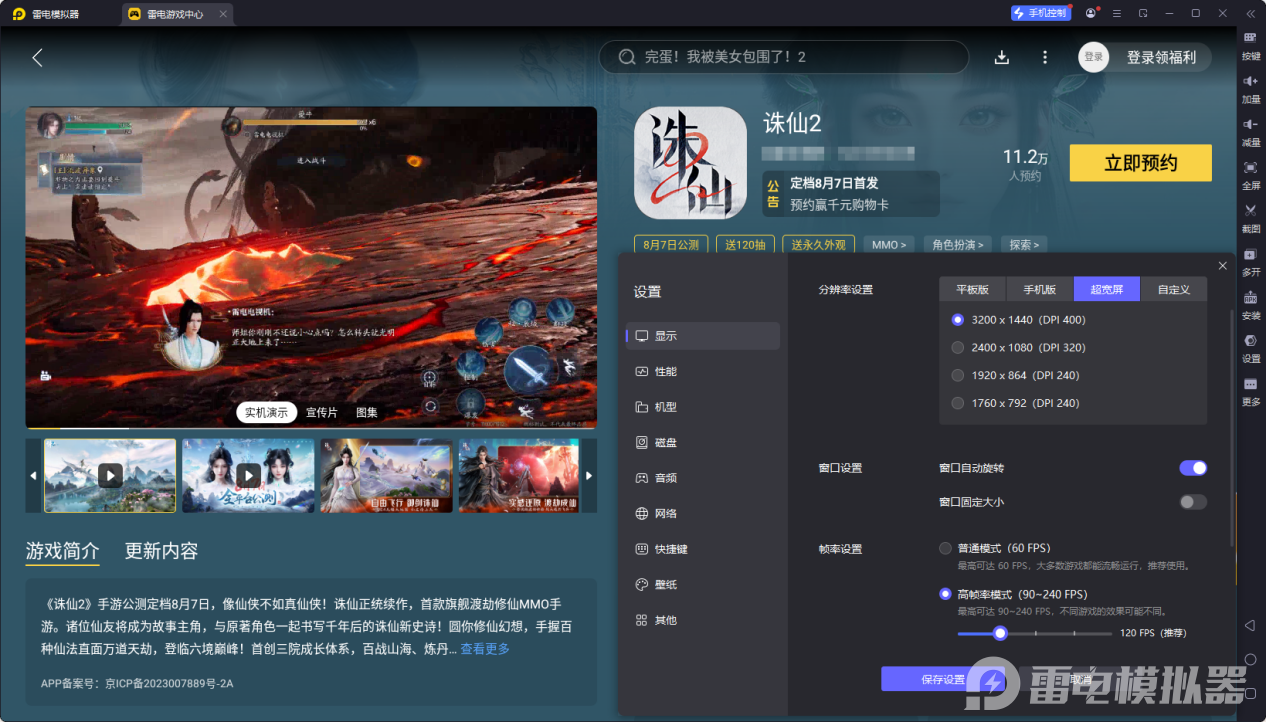Screen dimensions: 1266x722
Task: Expand description with 查看更多 link
Action: click(485, 649)
